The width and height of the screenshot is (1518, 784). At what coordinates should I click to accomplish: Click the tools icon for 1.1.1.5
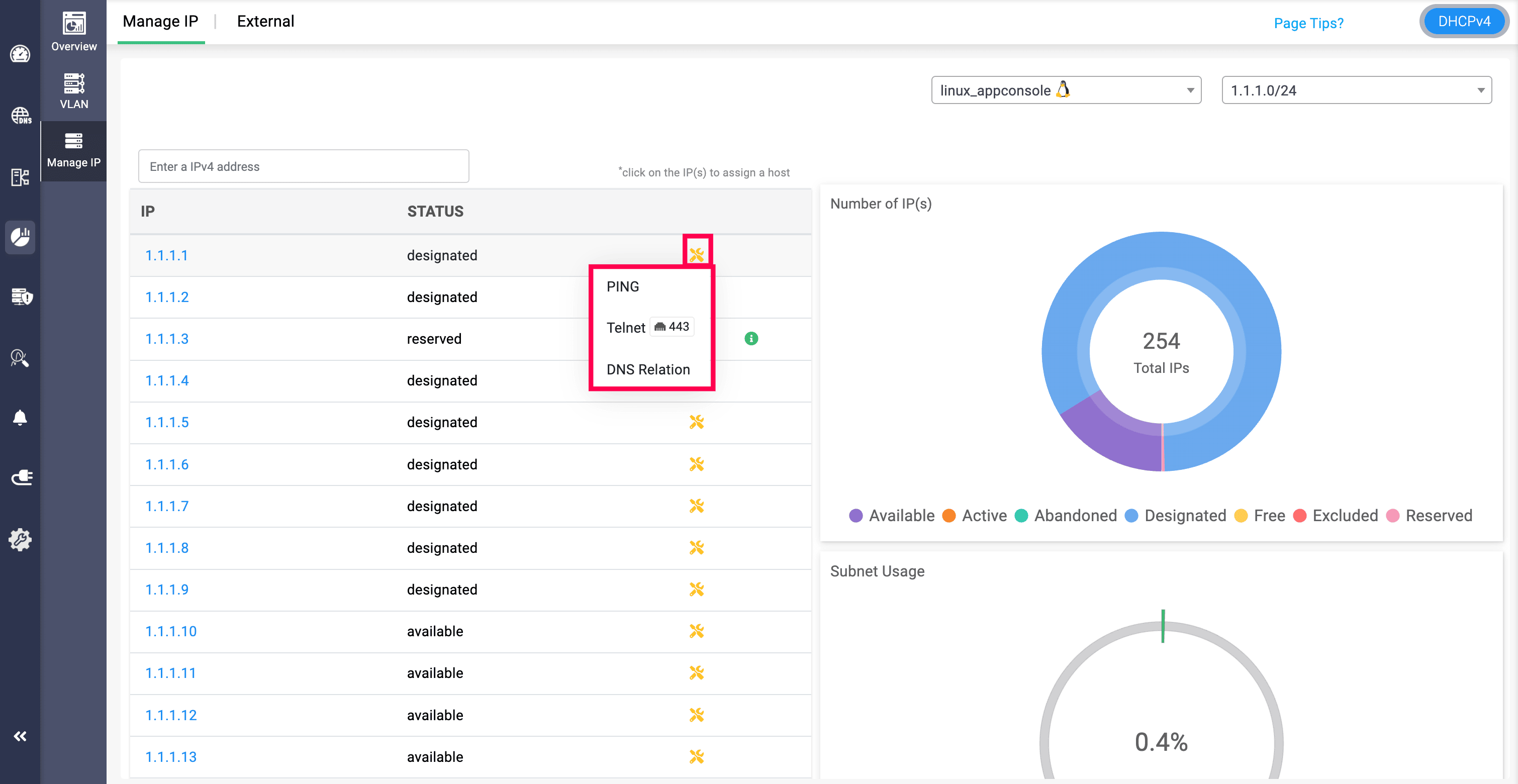coord(697,422)
